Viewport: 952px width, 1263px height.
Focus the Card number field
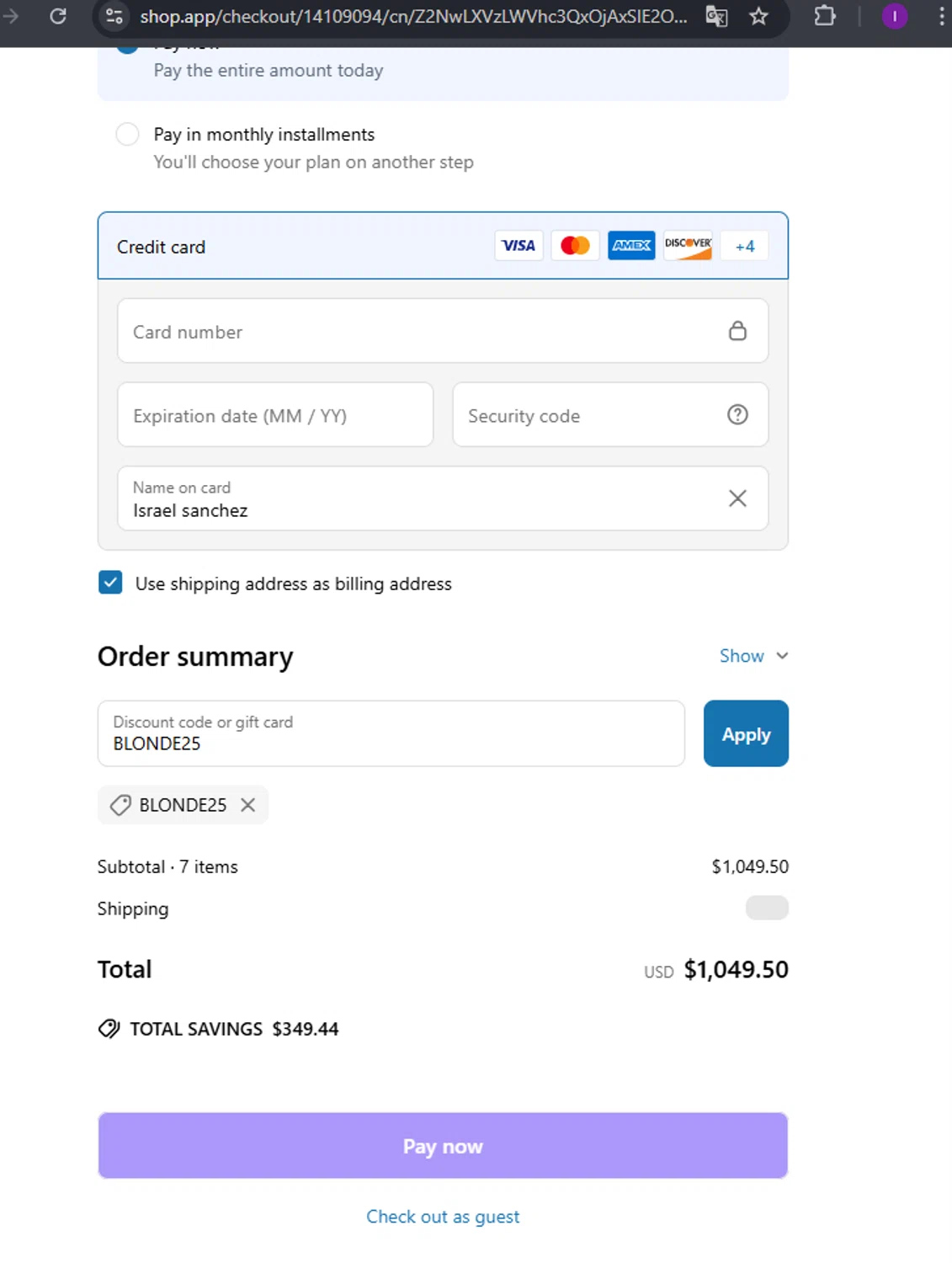(x=421, y=331)
